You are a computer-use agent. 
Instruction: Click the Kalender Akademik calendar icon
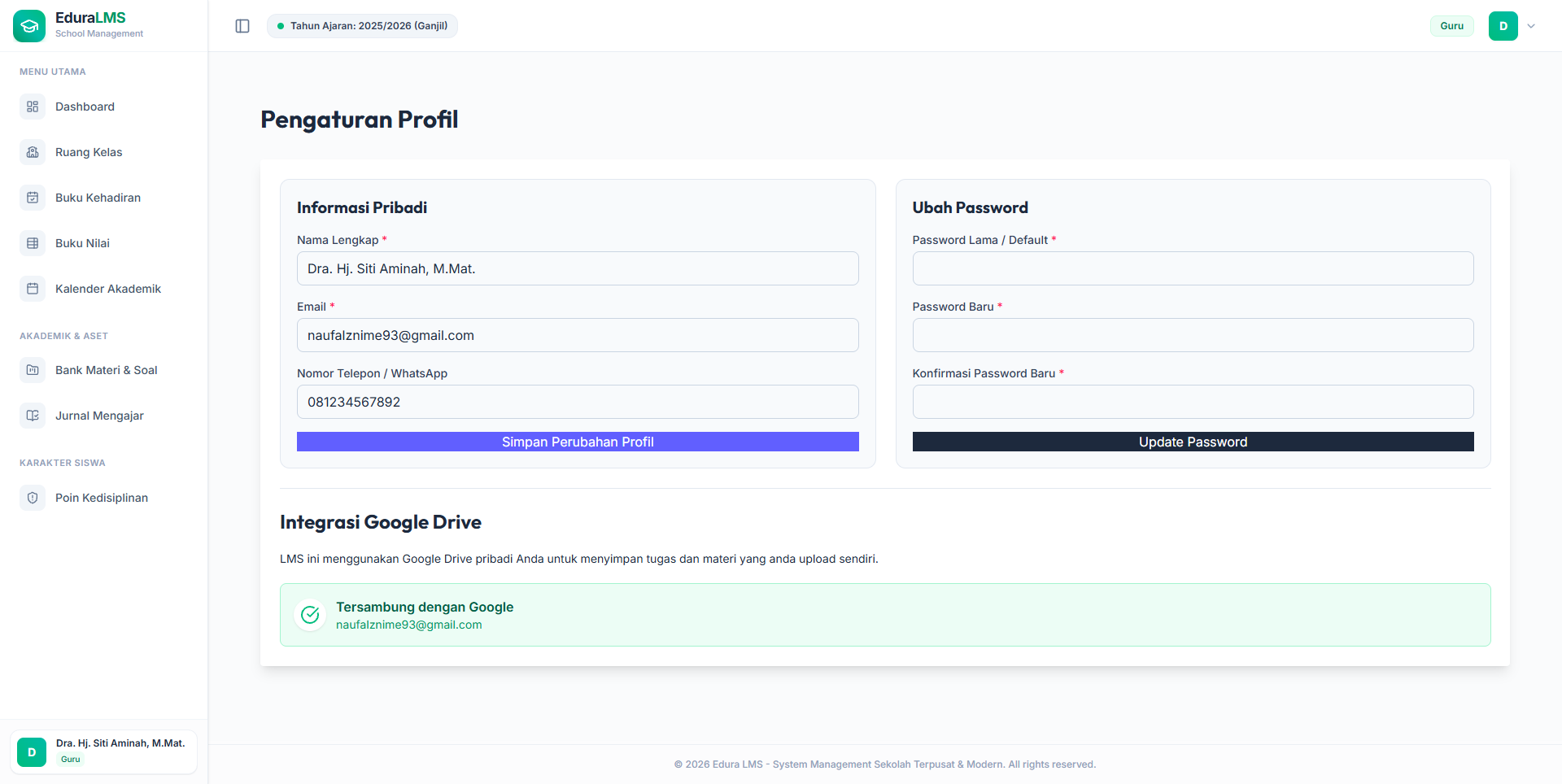click(33, 289)
